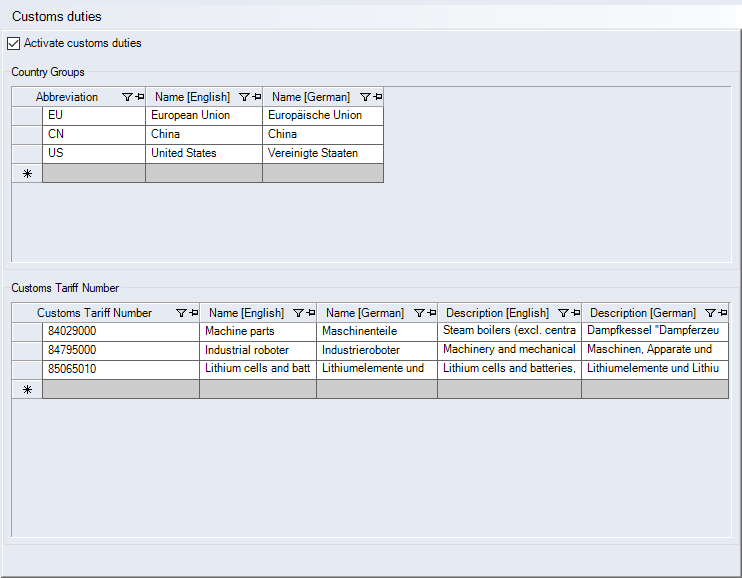Select row header of EU country group
The width and height of the screenshot is (742, 578).
27,116
